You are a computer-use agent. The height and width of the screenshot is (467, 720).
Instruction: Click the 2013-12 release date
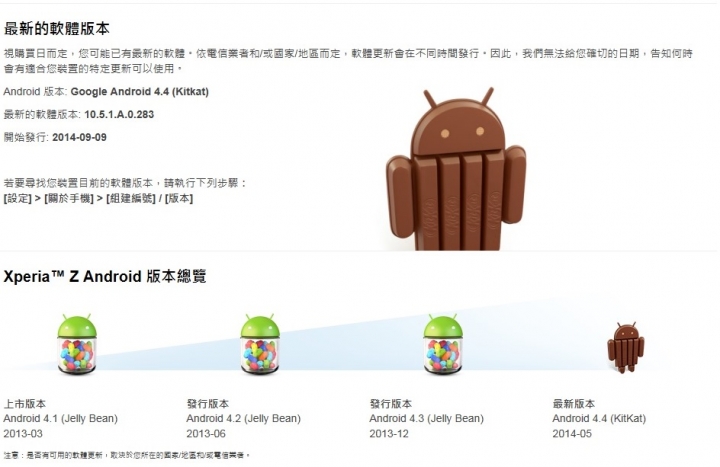click(x=389, y=433)
